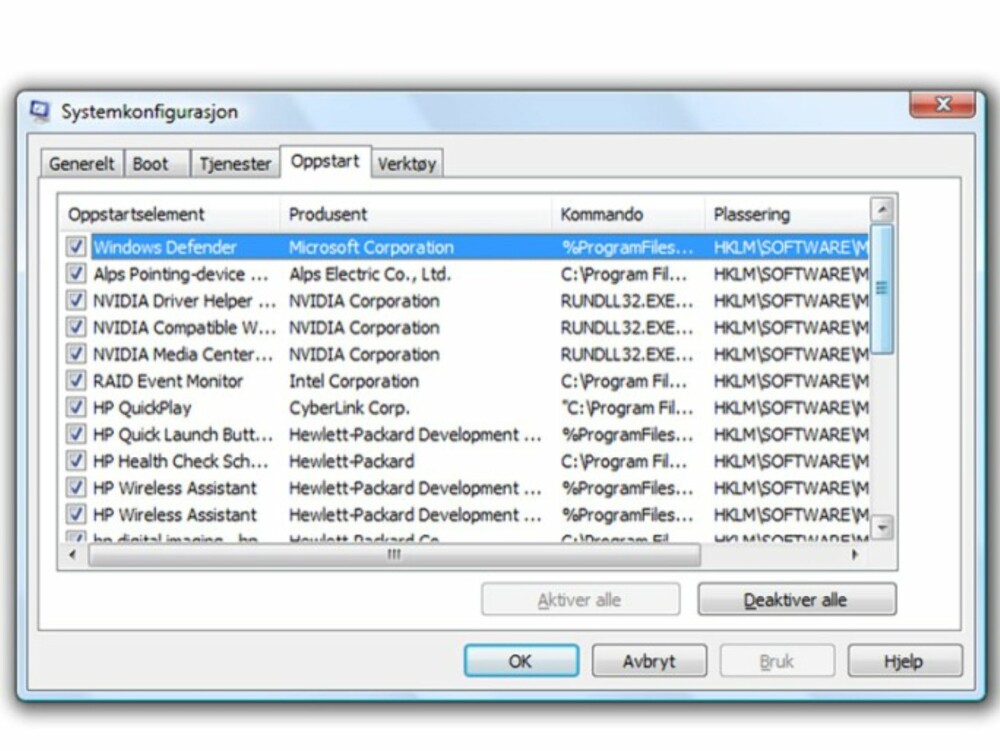Close the Systemkonfigurasjon window
The image size is (1000, 751).
[942, 104]
